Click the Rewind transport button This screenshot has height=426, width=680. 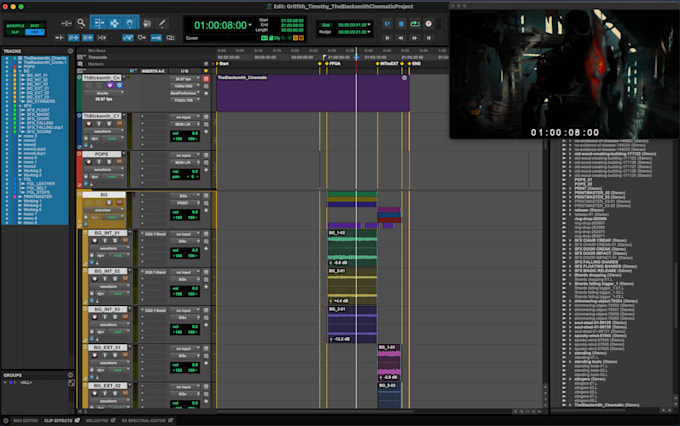pos(401,38)
